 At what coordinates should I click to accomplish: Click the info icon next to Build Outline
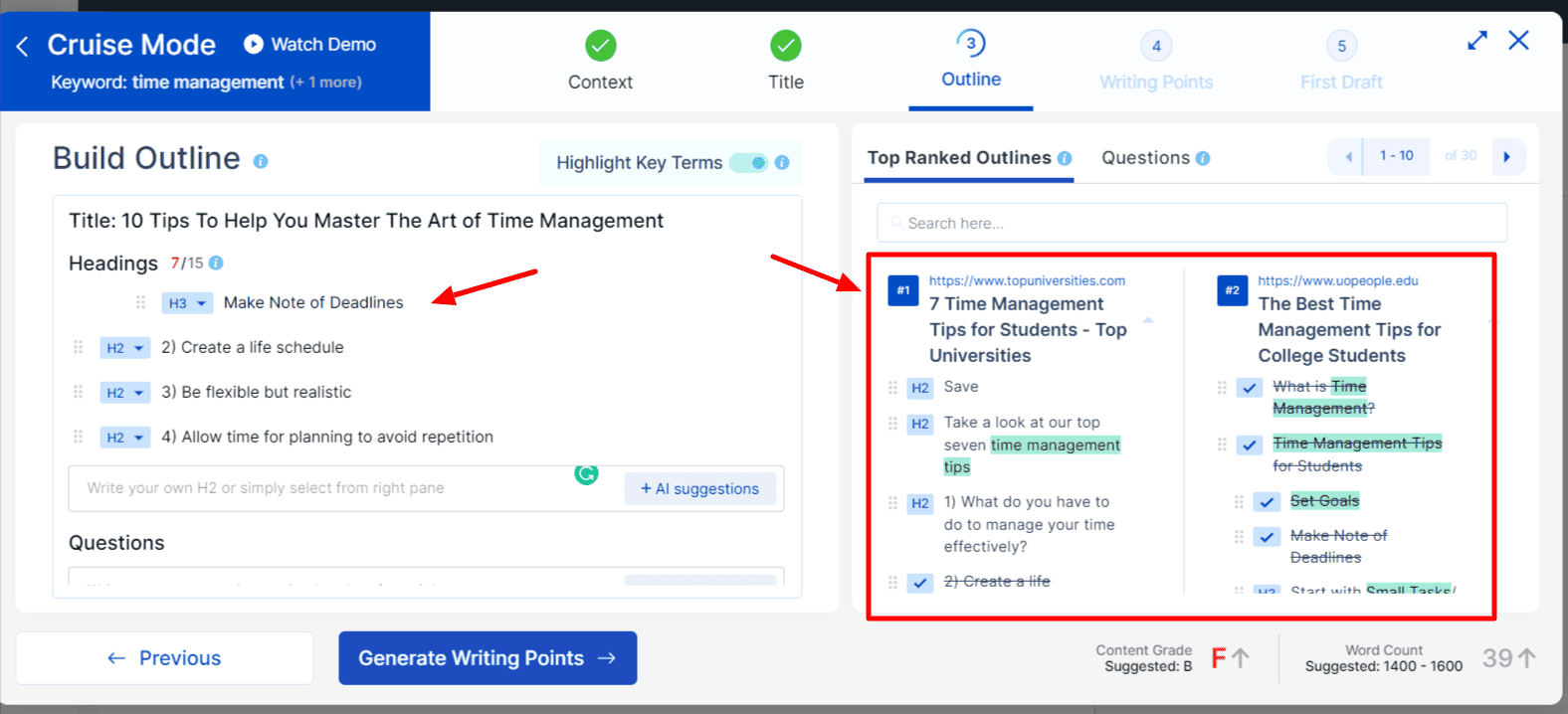261,161
